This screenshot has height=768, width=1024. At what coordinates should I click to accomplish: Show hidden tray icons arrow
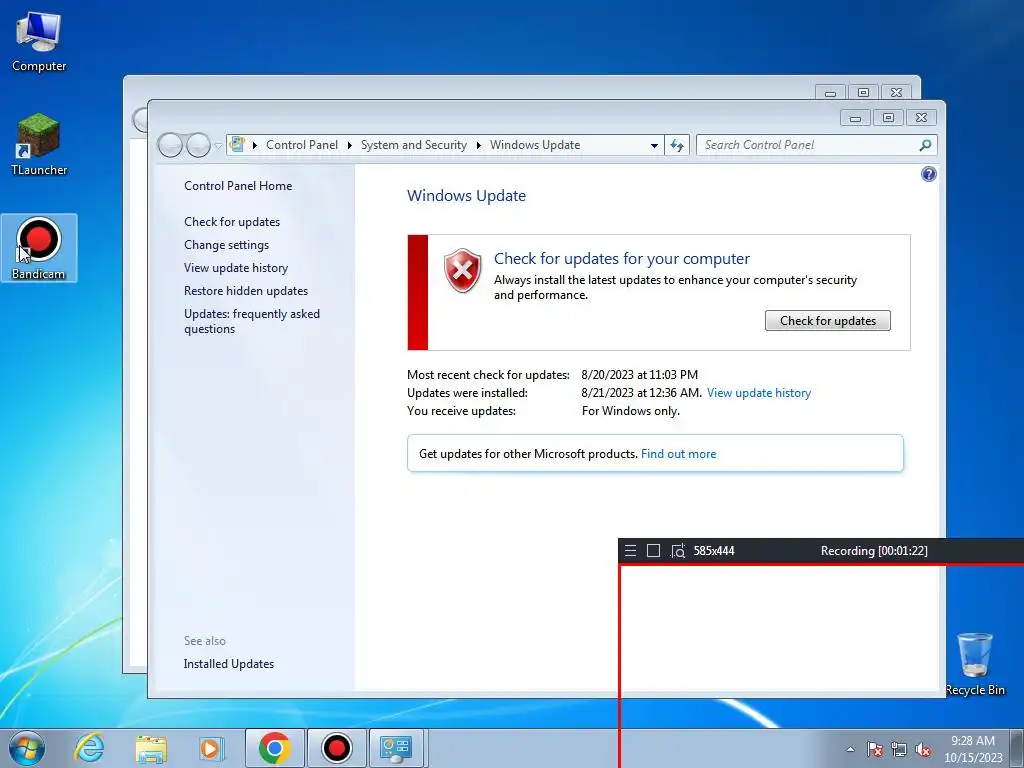(850, 749)
